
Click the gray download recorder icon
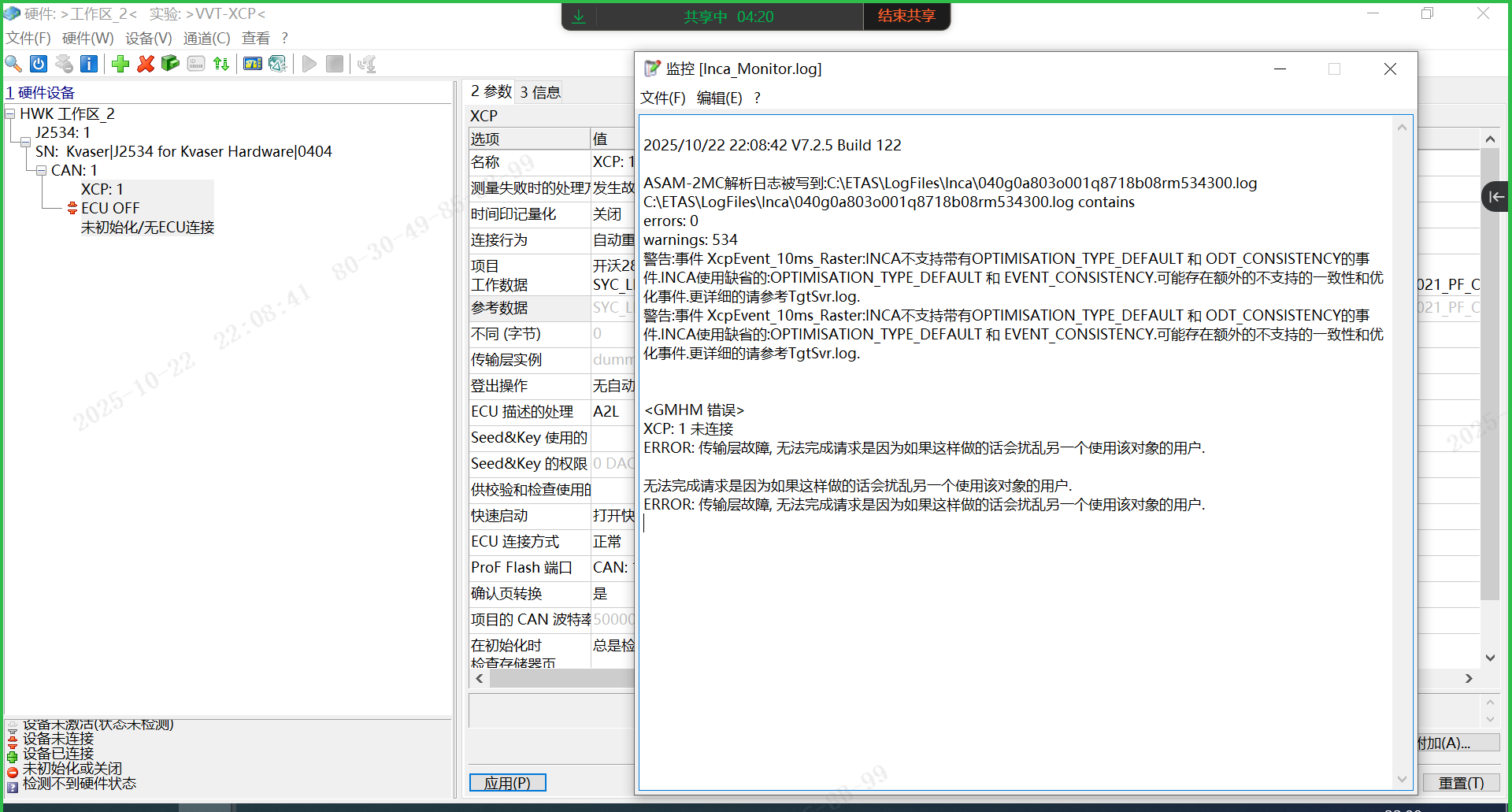pos(366,64)
